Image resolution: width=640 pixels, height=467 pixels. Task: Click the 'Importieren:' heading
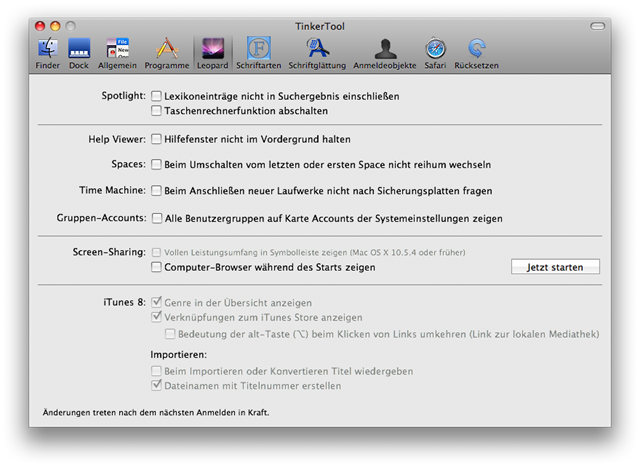178,354
